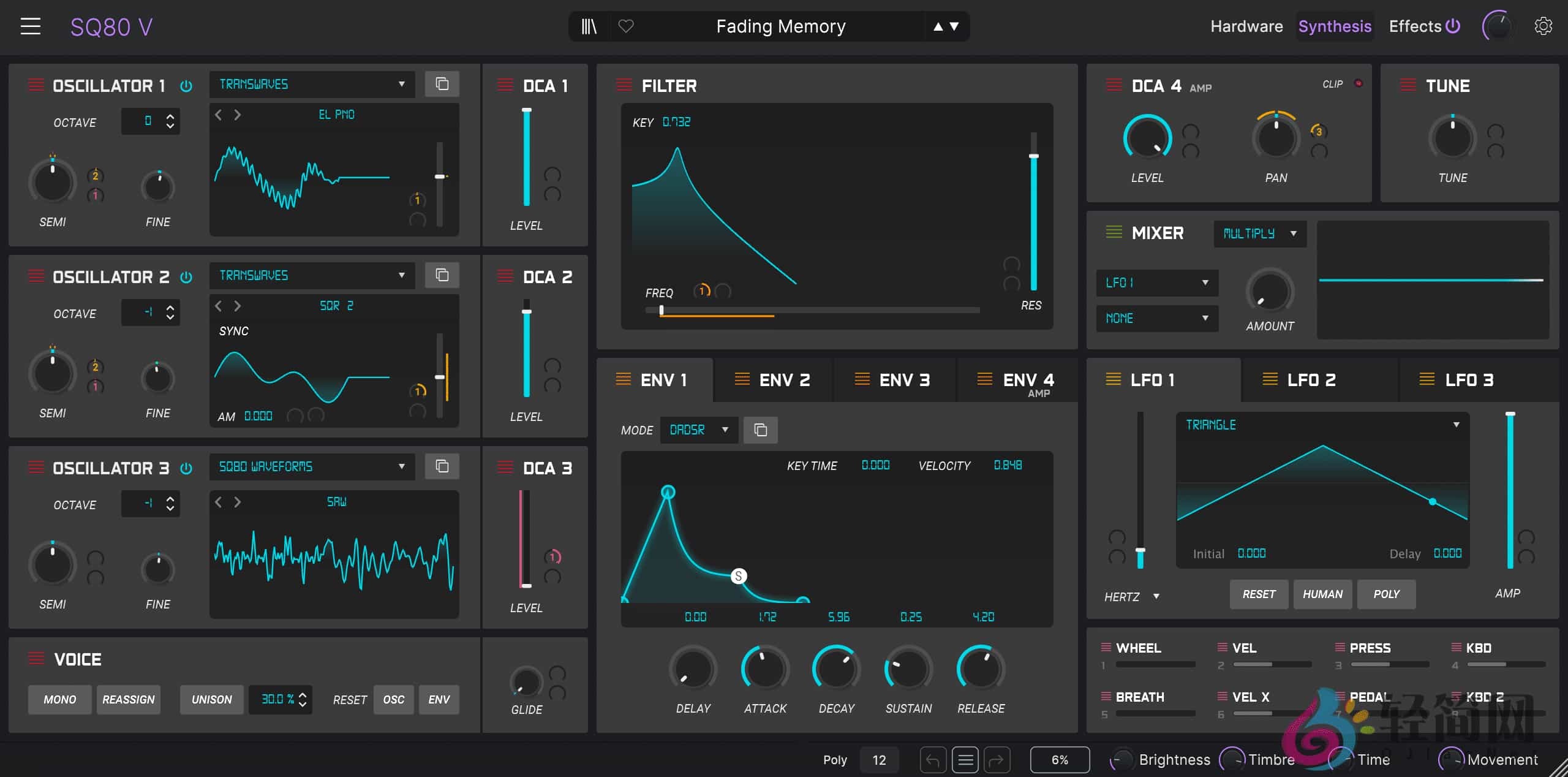1568x777 pixels.
Task: Open the MULTIPLY mixer mode dropdown
Action: point(1259,233)
